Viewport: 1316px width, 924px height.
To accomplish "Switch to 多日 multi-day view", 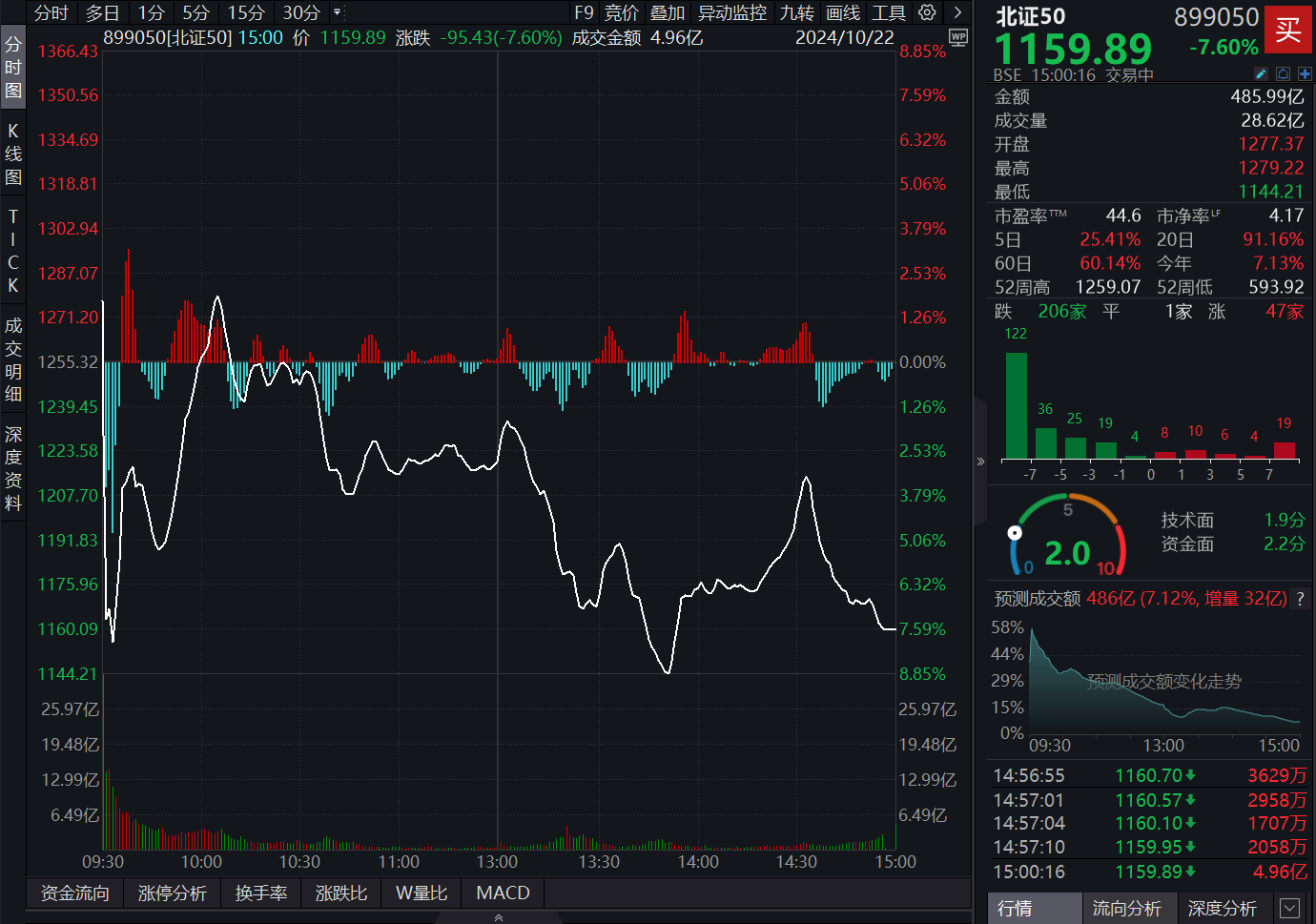I will pos(103,12).
